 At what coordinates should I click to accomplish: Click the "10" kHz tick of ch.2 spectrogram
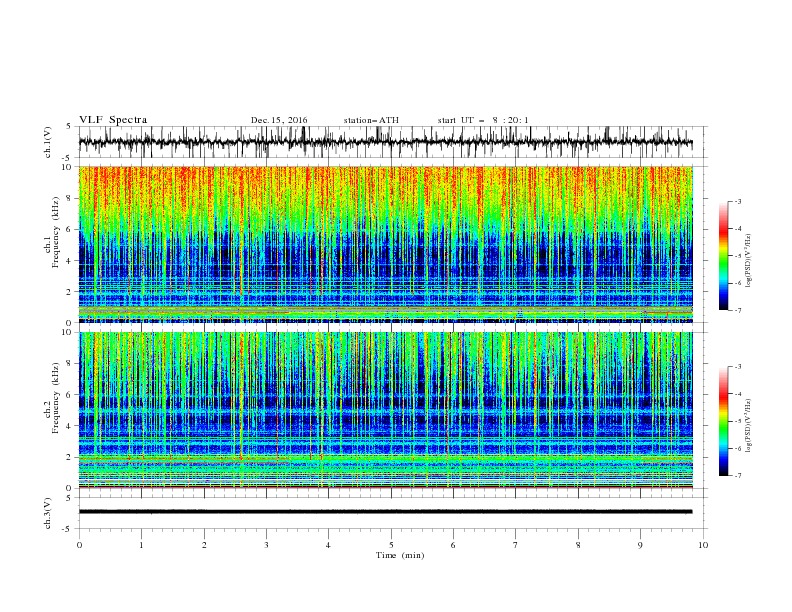68,332
